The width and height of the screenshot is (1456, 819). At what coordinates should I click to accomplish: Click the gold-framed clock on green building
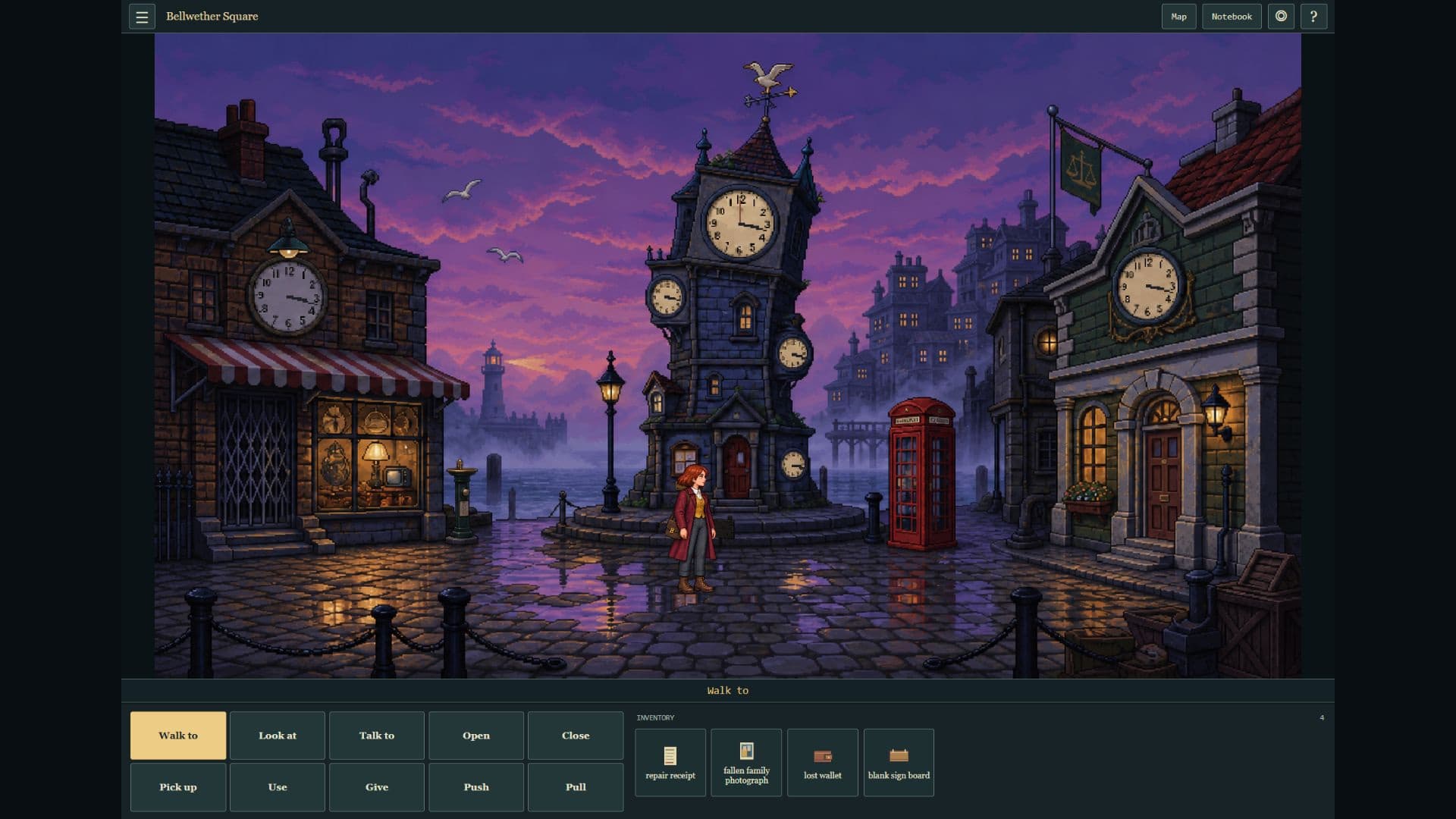[x=1148, y=287]
